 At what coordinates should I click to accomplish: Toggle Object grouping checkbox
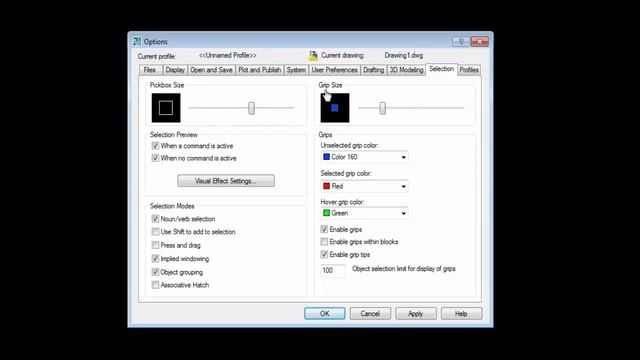click(155, 272)
